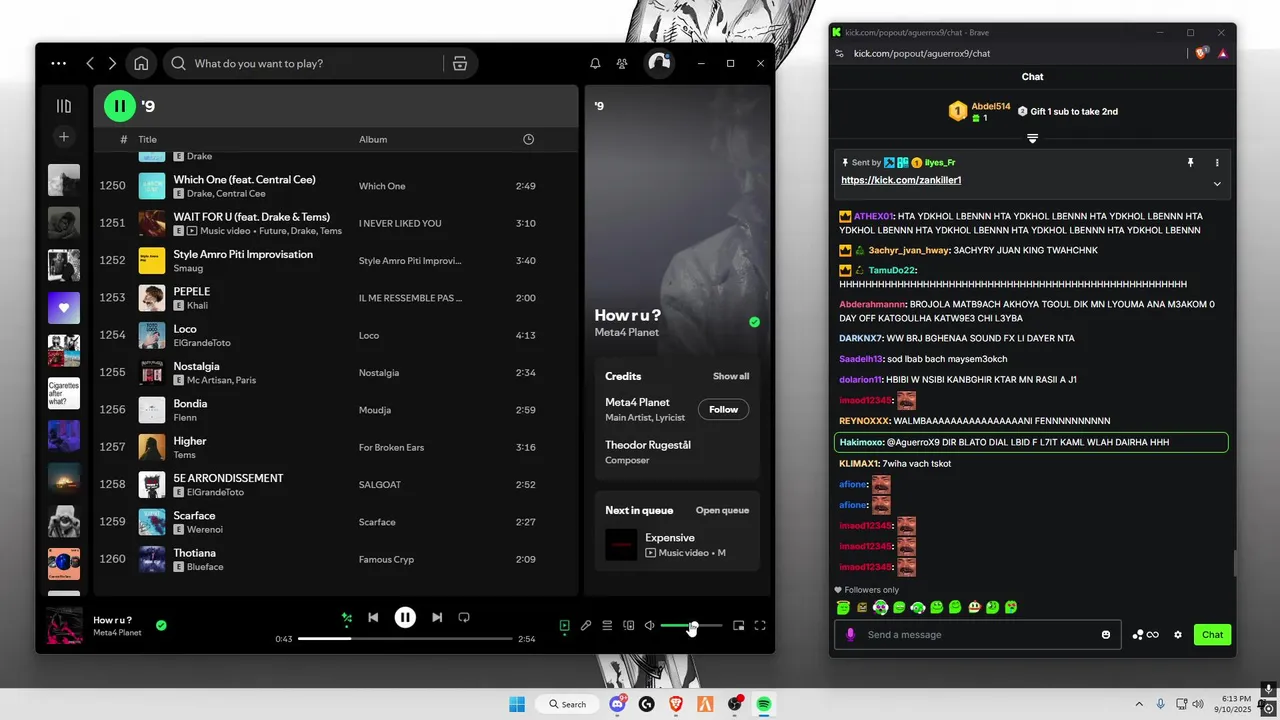
Task: Open Spotify profile avatar menu
Action: (x=659, y=63)
